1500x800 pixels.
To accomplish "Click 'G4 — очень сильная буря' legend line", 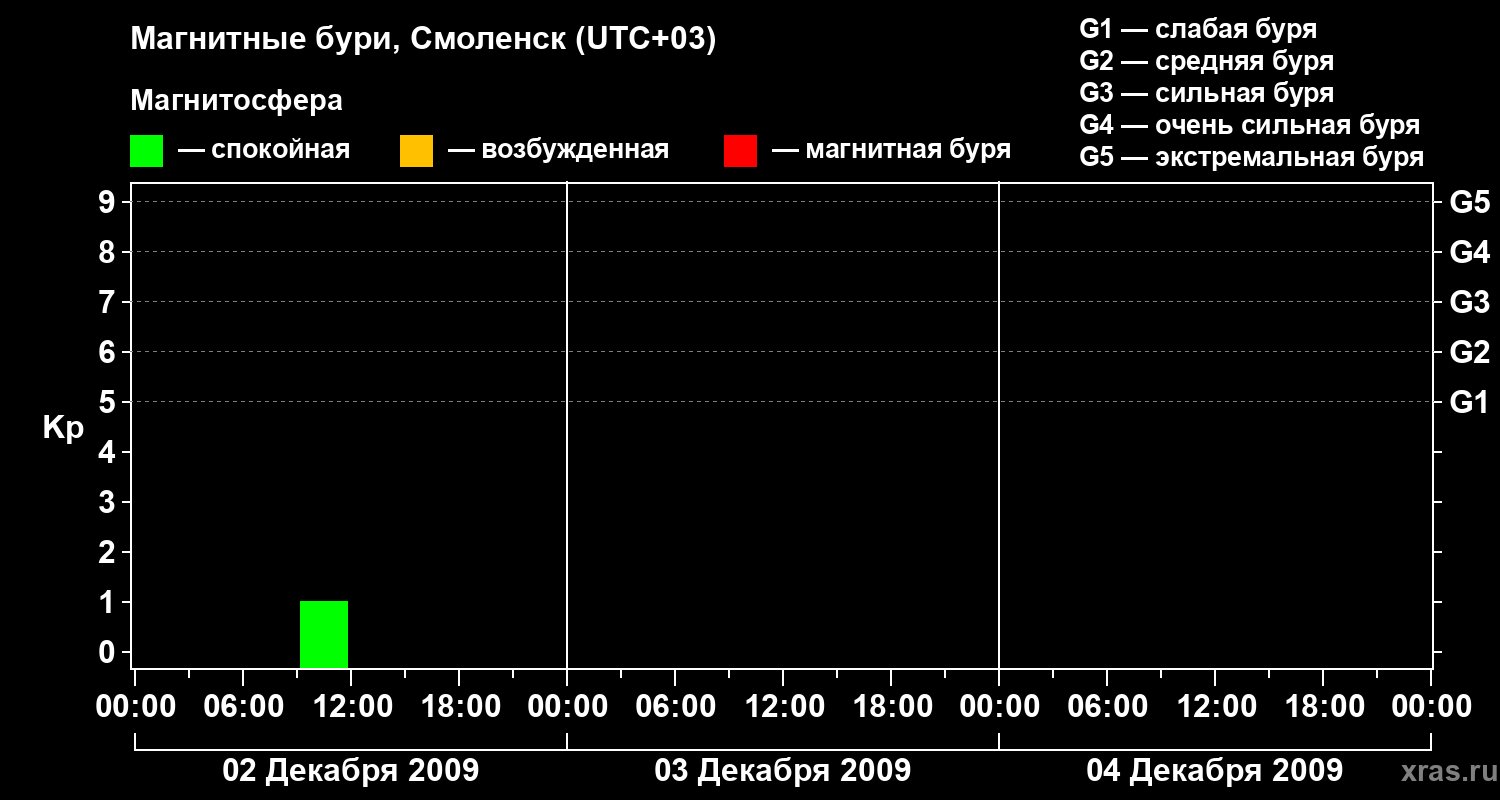I will (x=1250, y=125).
